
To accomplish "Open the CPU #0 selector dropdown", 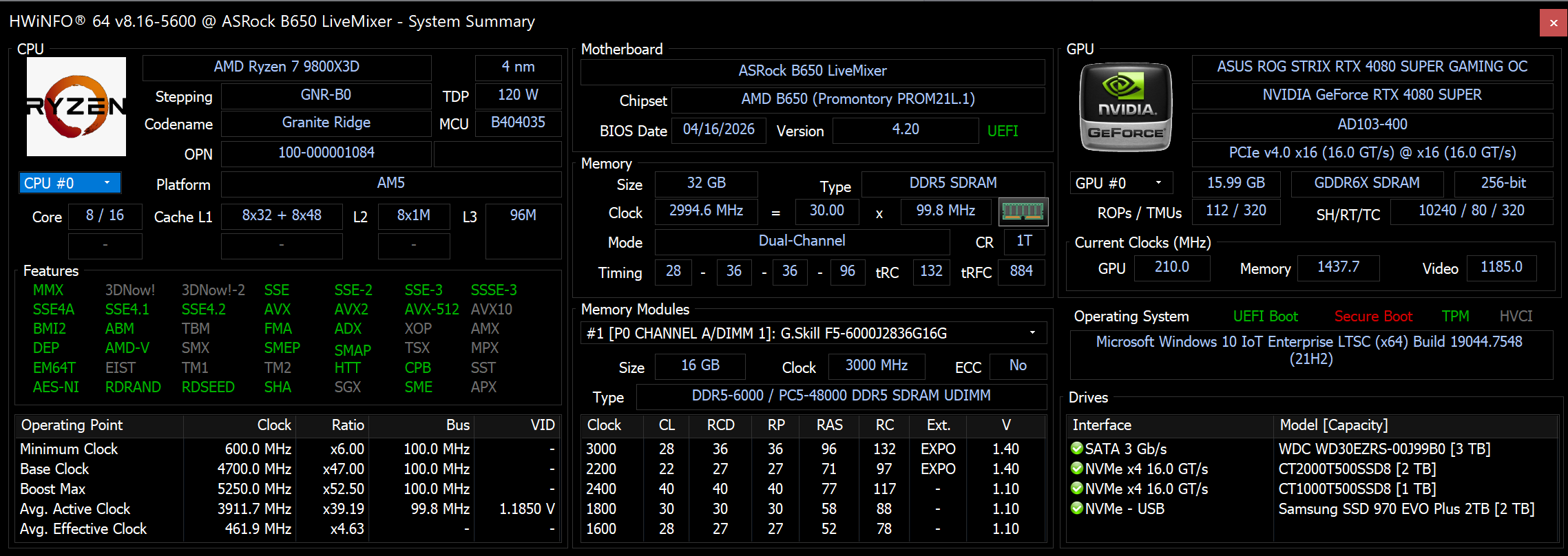I will click(x=70, y=183).
